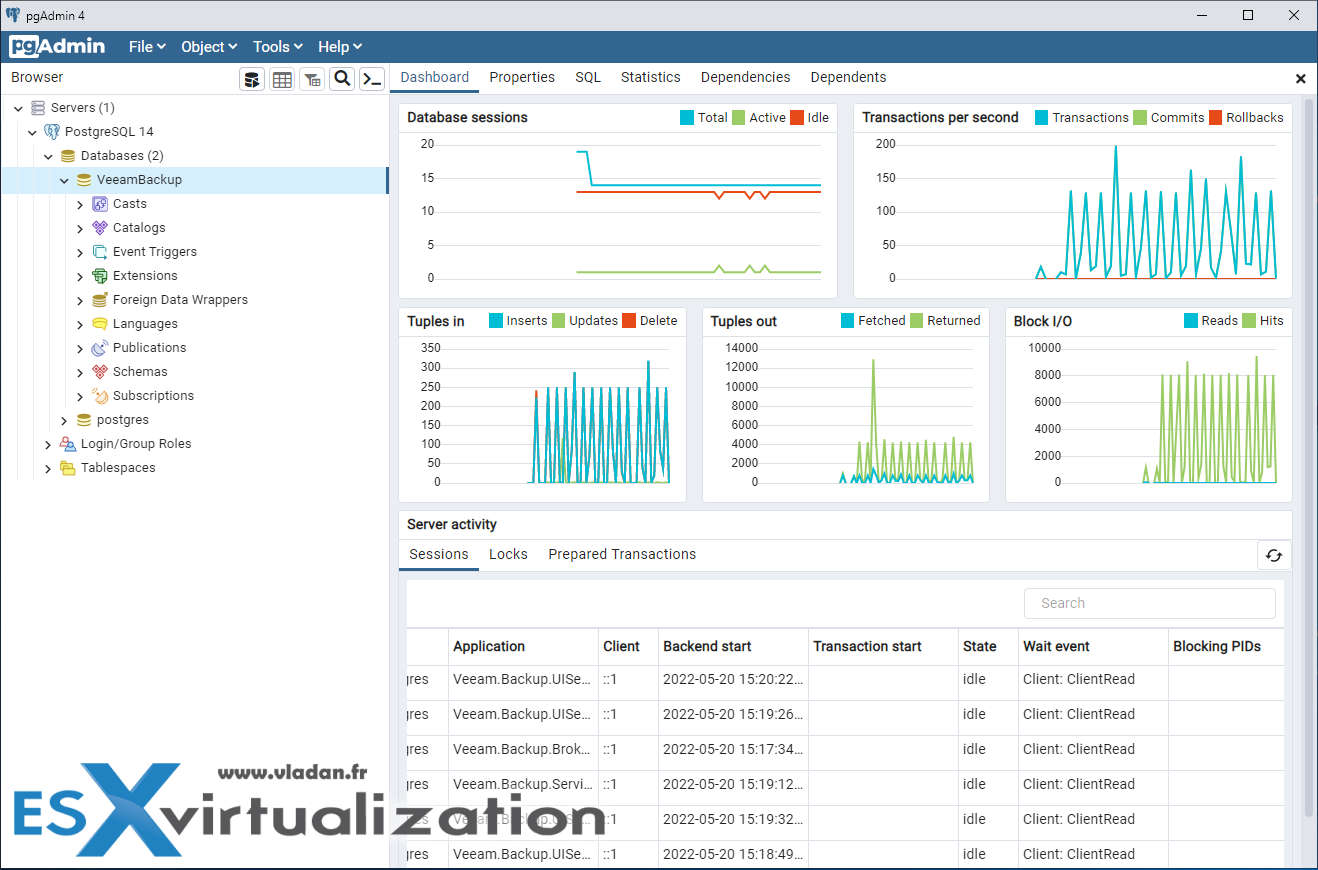The image size is (1318, 870).
Task: Click the Schemas node icon
Action: [100, 372]
